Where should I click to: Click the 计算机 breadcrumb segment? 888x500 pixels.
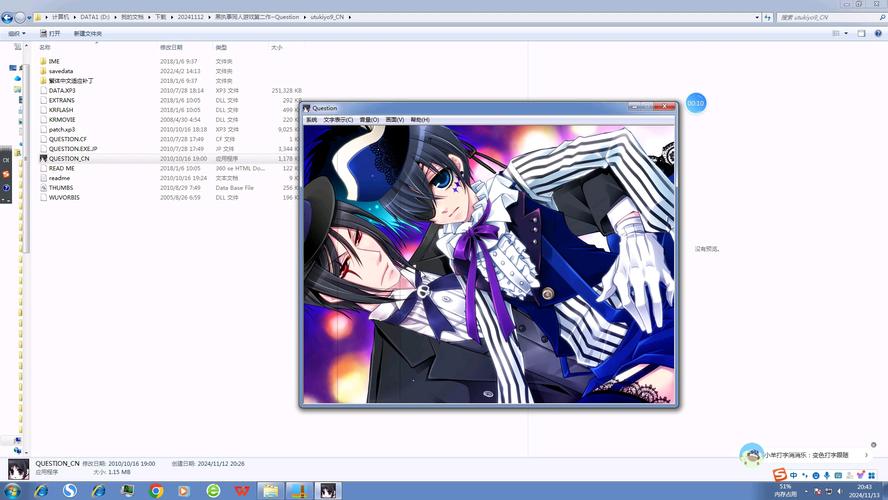coord(61,18)
